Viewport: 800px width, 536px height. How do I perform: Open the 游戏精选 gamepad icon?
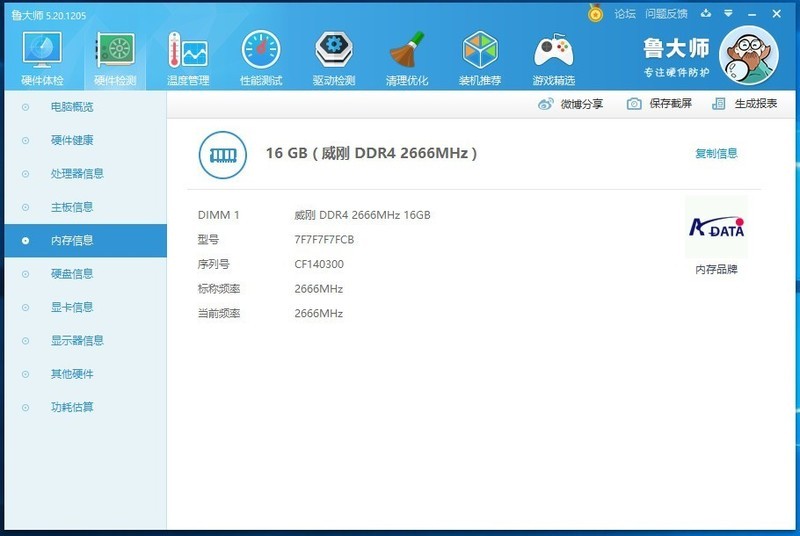coord(554,58)
